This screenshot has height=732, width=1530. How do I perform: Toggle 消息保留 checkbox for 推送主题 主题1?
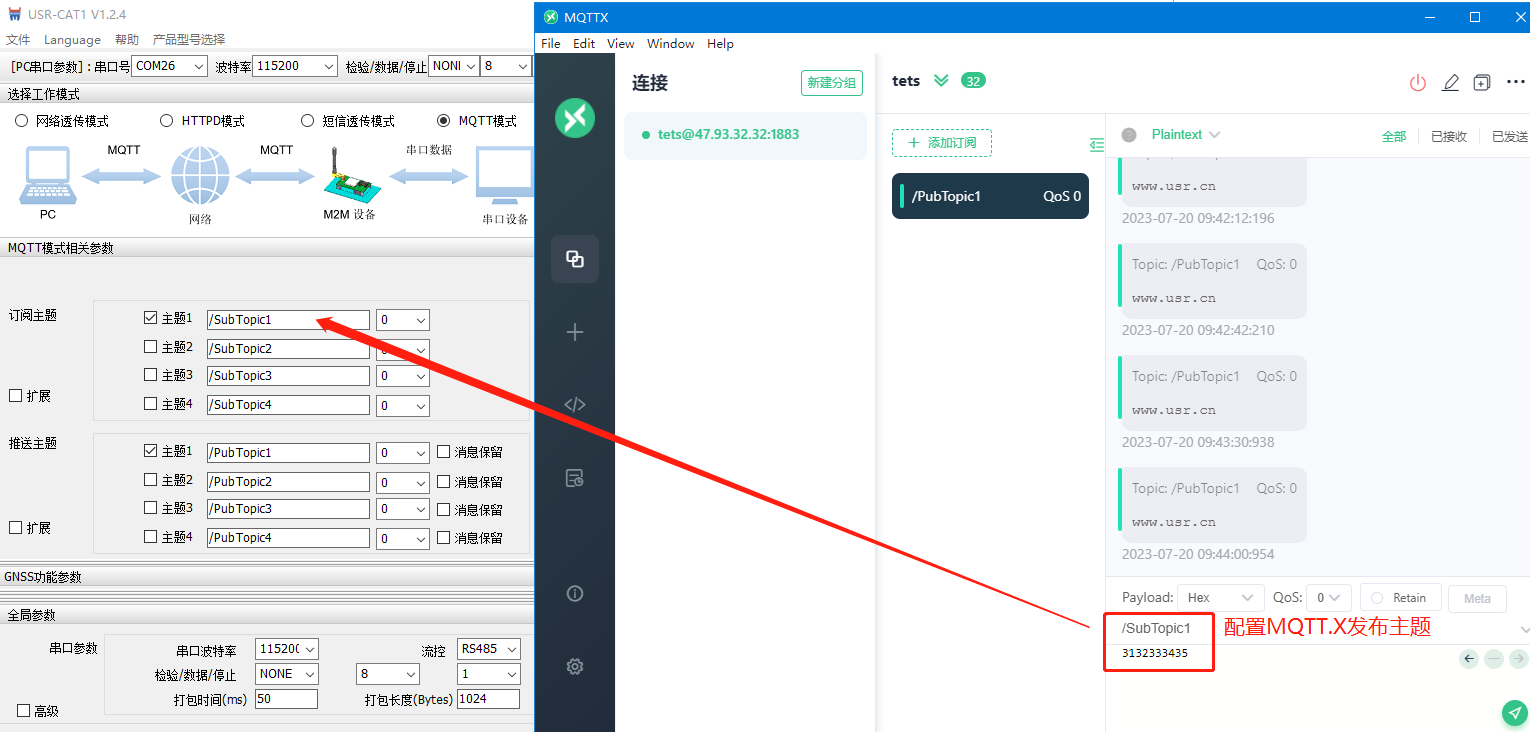(x=444, y=452)
